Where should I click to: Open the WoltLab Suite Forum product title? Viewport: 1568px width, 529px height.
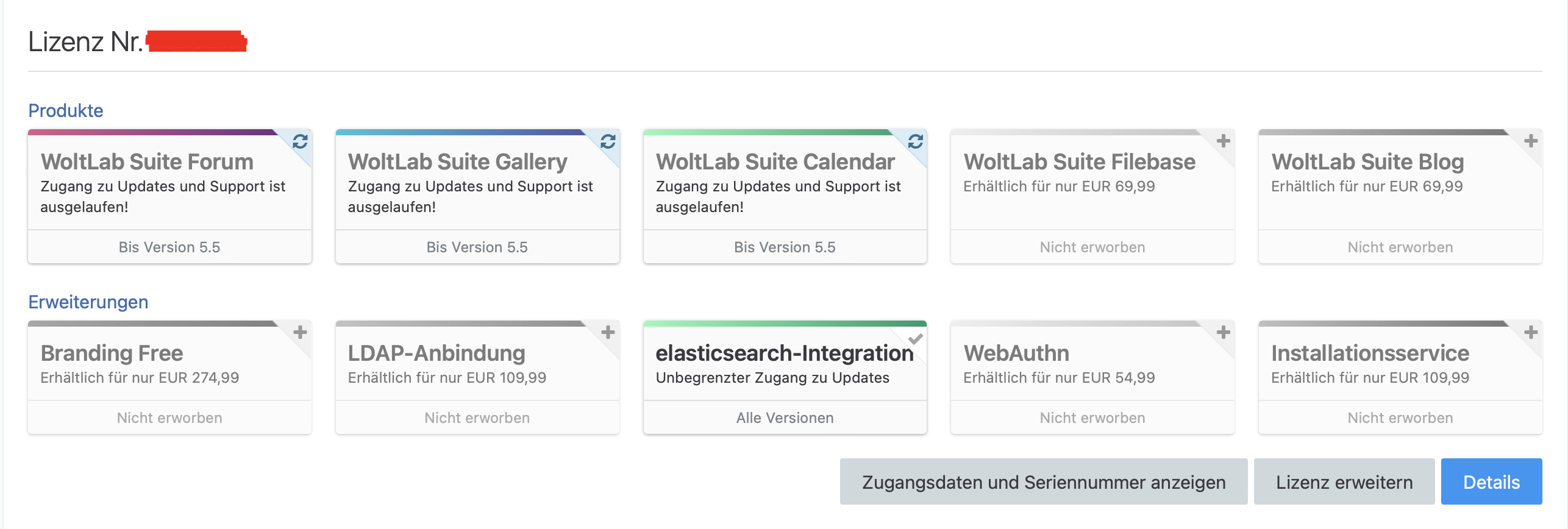tap(147, 162)
